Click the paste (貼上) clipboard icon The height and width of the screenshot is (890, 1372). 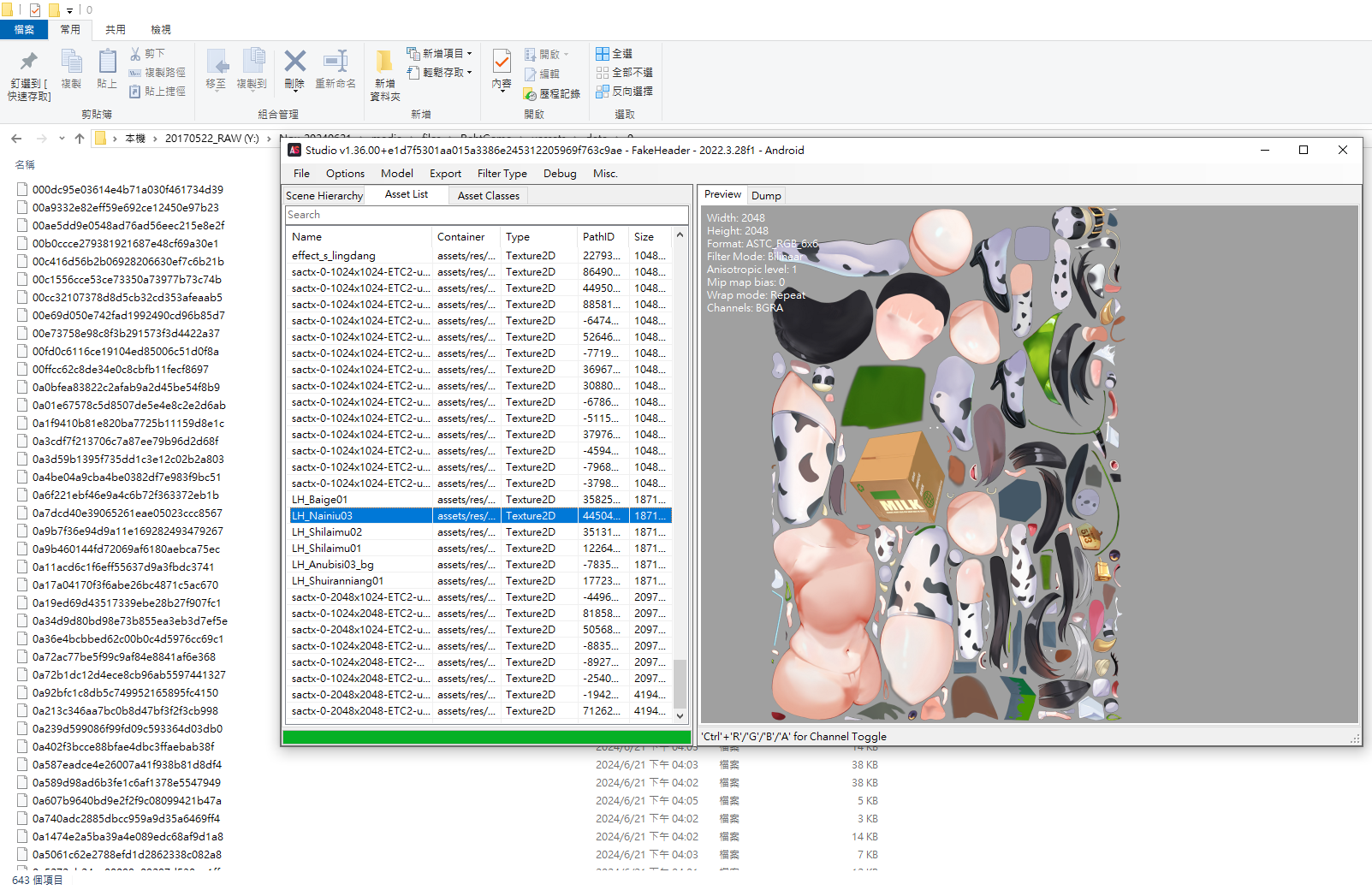click(107, 61)
